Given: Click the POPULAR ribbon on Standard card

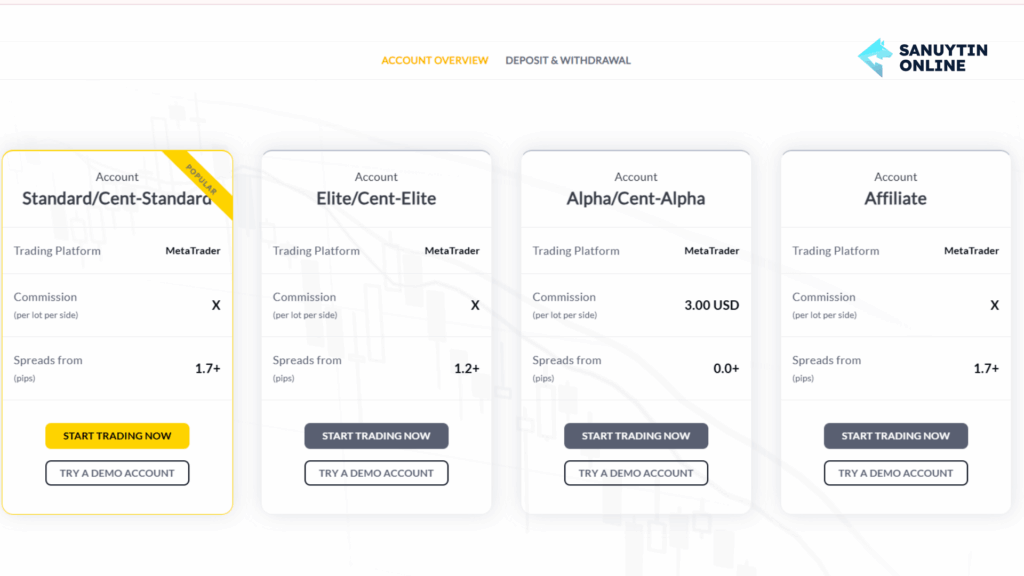Looking at the screenshot, I should tap(201, 180).
